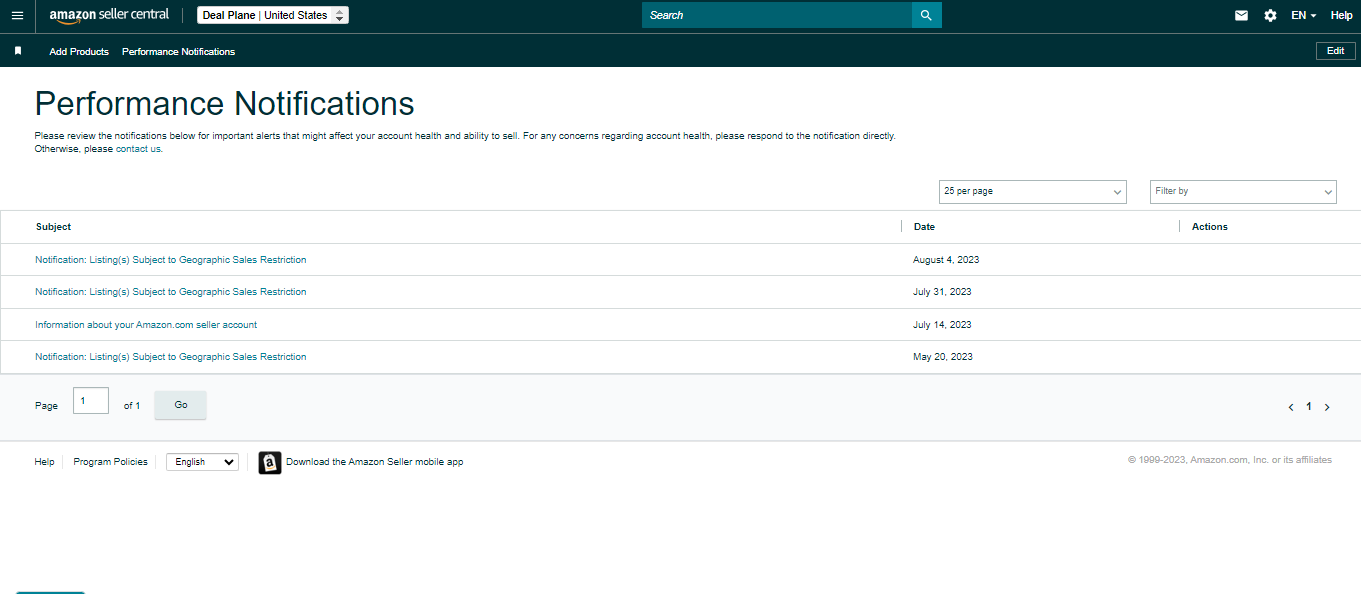Click the Amazon Seller app icon
This screenshot has height=594, width=1361.
[x=270, y=462]
